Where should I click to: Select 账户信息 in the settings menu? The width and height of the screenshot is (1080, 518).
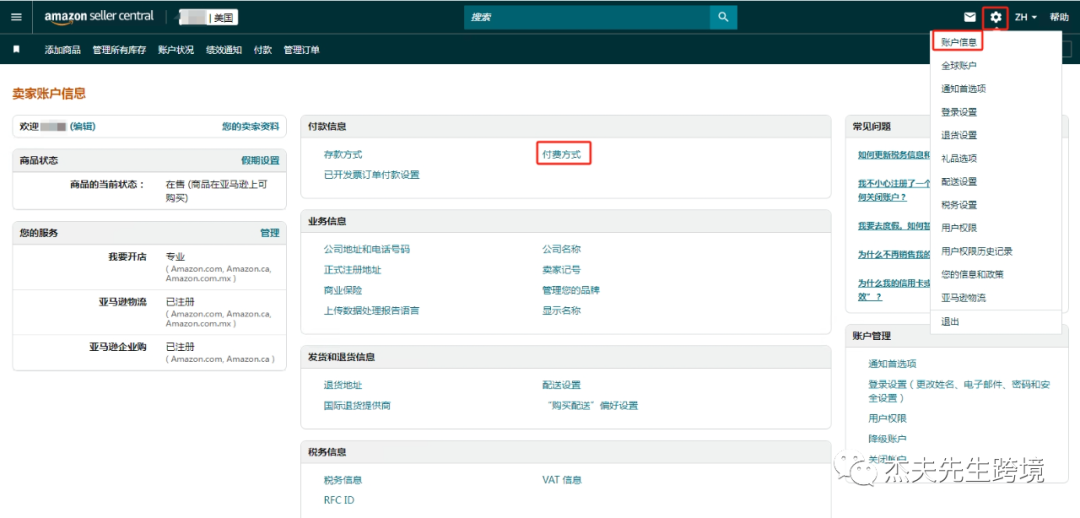(959, 42)
